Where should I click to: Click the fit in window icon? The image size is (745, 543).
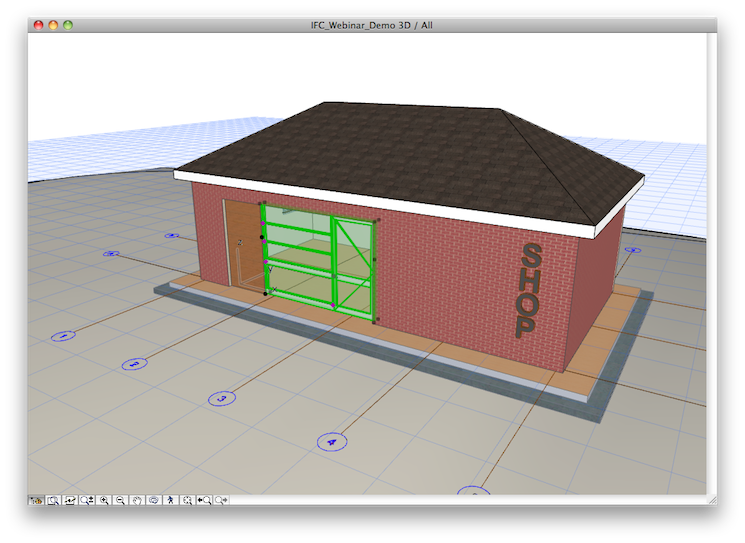coord(187,500)
